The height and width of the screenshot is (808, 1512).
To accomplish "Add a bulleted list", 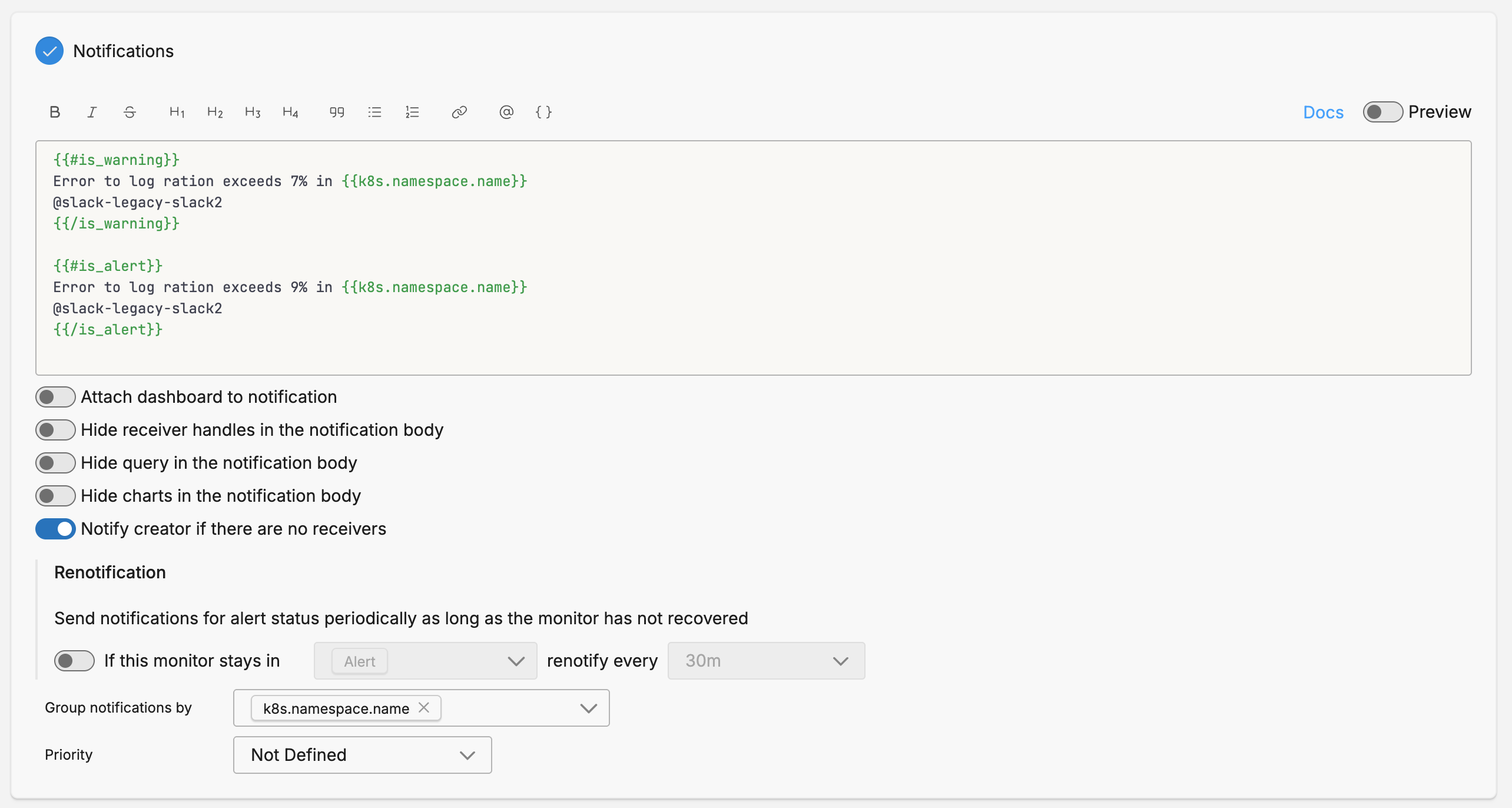I will coord(374,112).
